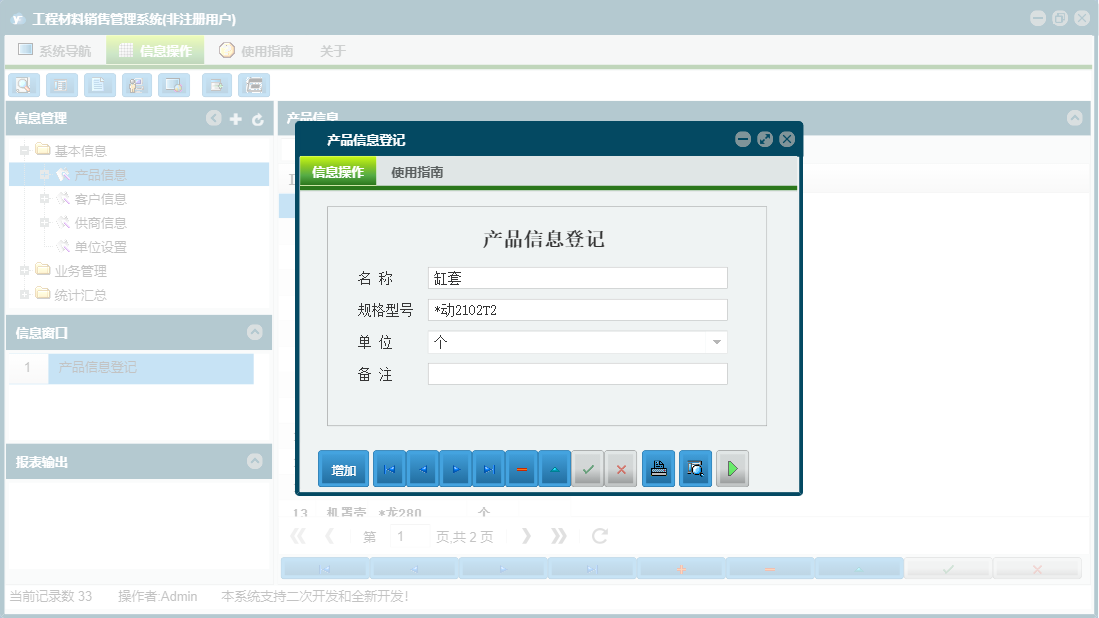This screenshot has height=618, width=1099.
Task: Click inside the 备注 input field
Action: coord(577,374)
